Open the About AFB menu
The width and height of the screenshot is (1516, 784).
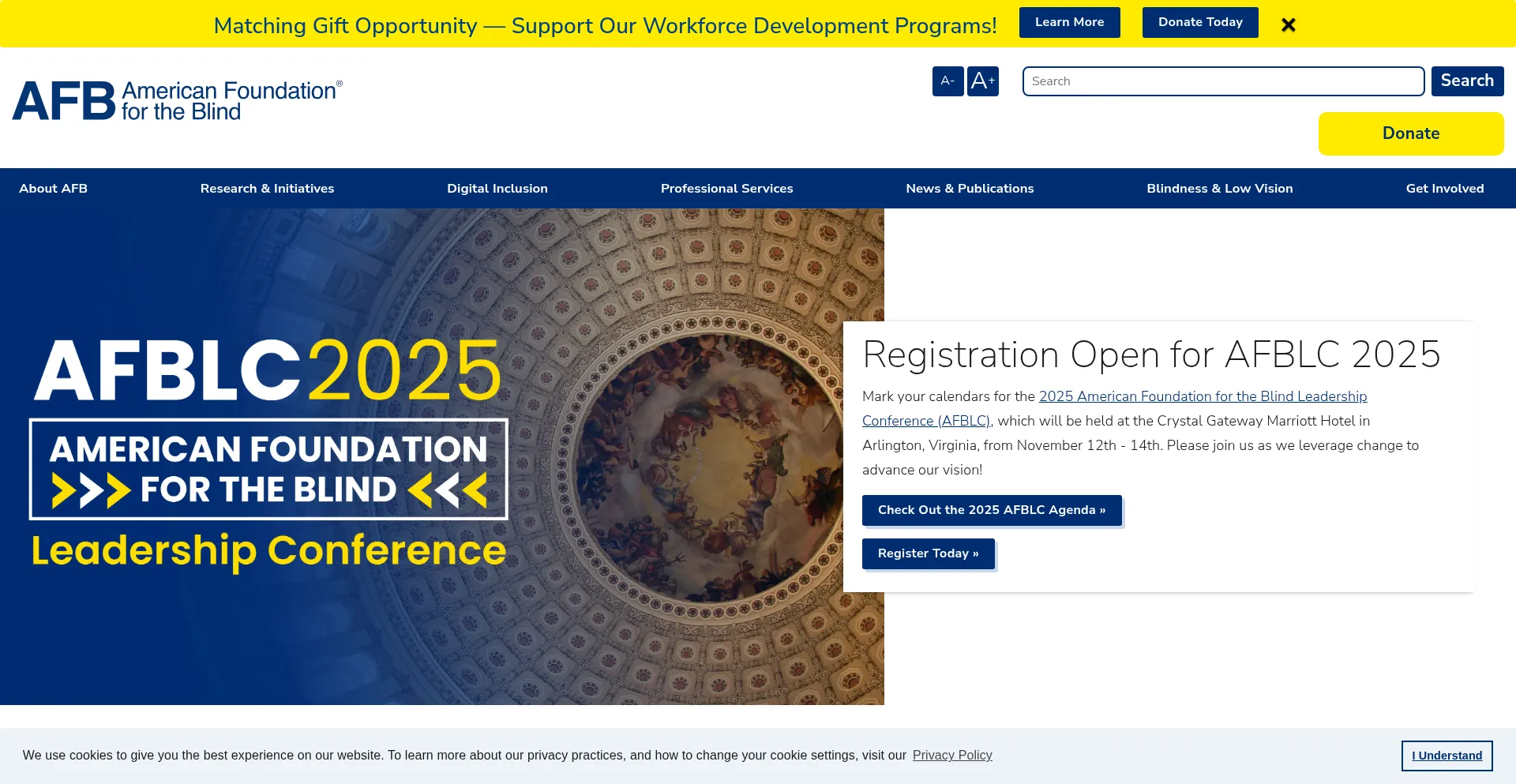click(53, 189)
